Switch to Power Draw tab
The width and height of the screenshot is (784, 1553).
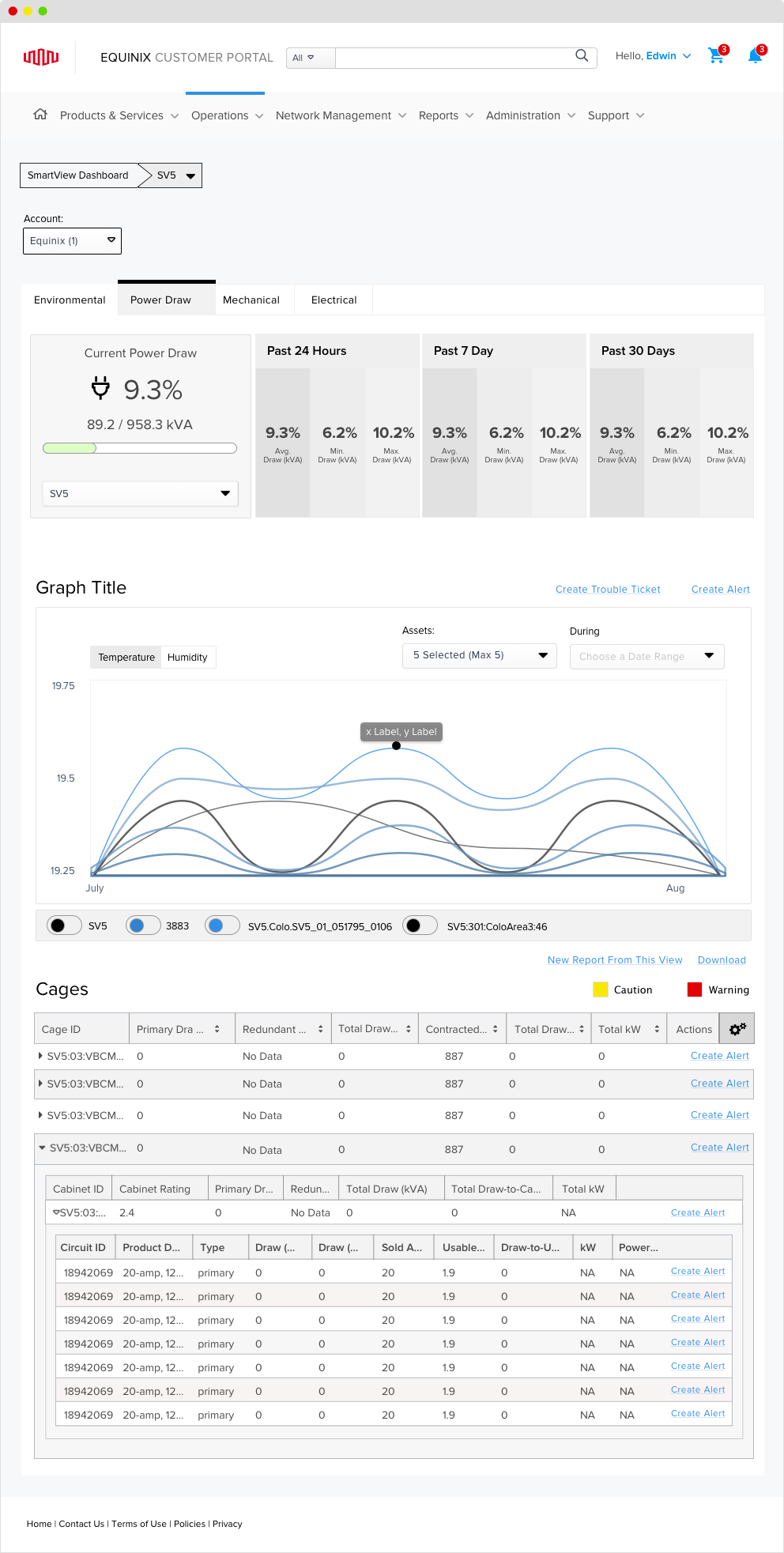pos(166,299)
